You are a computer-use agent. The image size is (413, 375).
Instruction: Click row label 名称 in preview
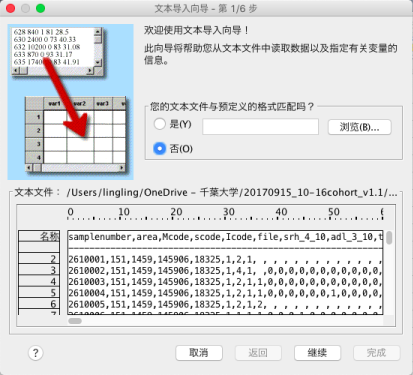click(x=39, y=236)
